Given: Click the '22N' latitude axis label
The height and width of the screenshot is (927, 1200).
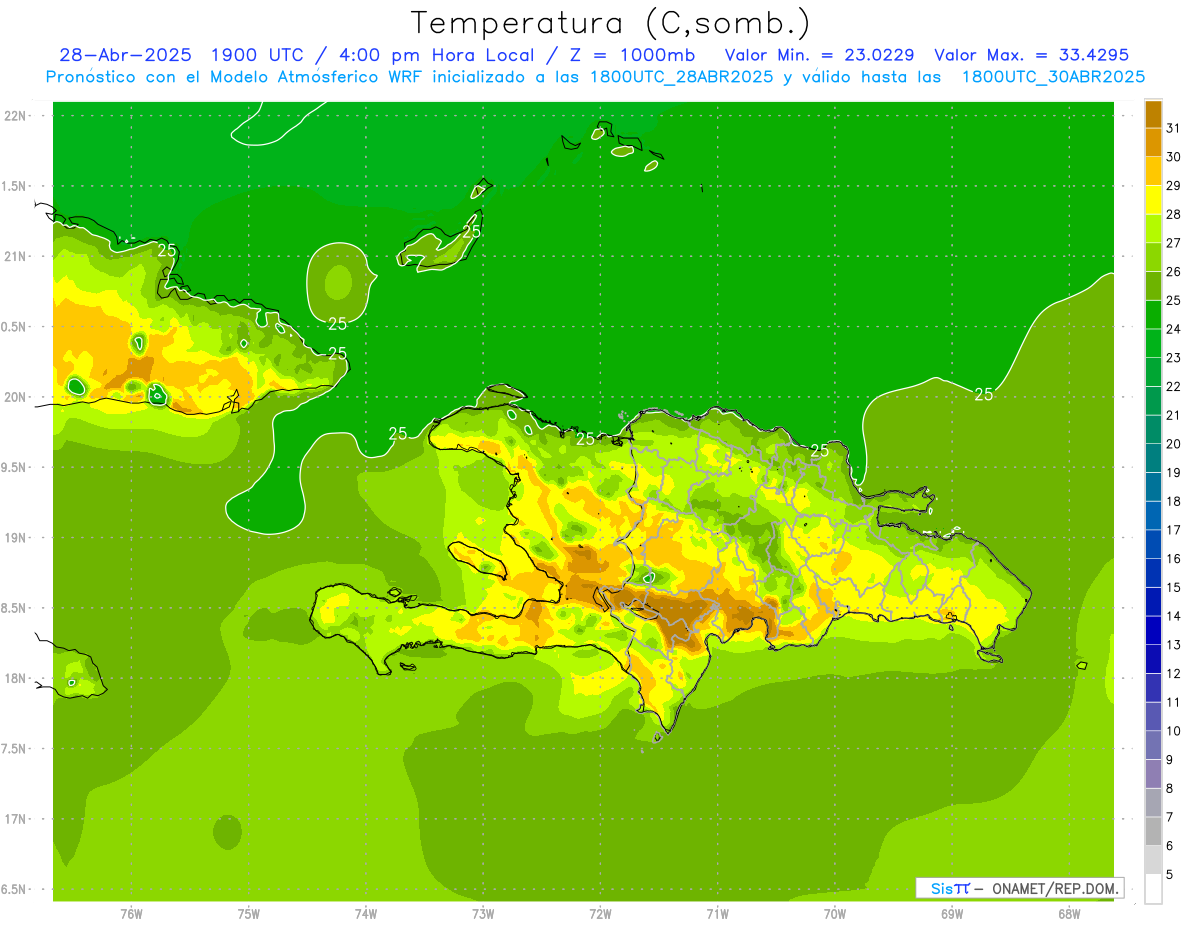Looking at the screenshot, I should tap(15, 116).
